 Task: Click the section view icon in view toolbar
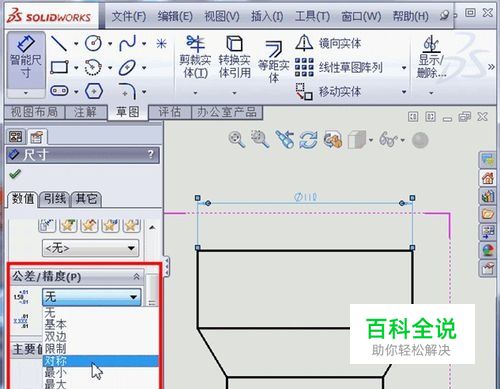(x=333, y=139)
